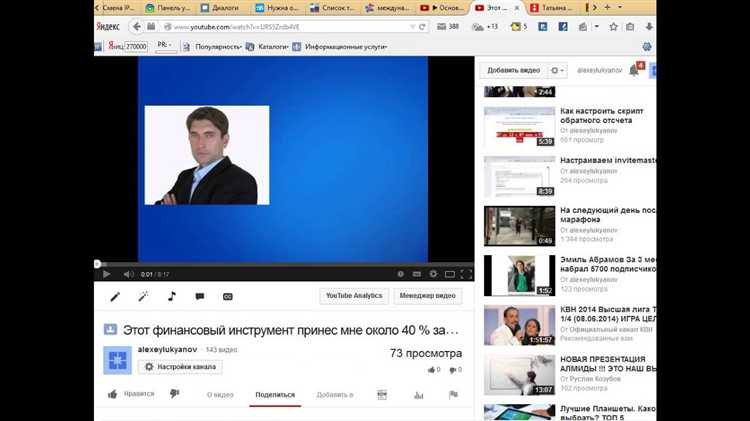Screen dimensions: 750x421
Task: Switch to the О видео tab
Action: tap(220, 395)
